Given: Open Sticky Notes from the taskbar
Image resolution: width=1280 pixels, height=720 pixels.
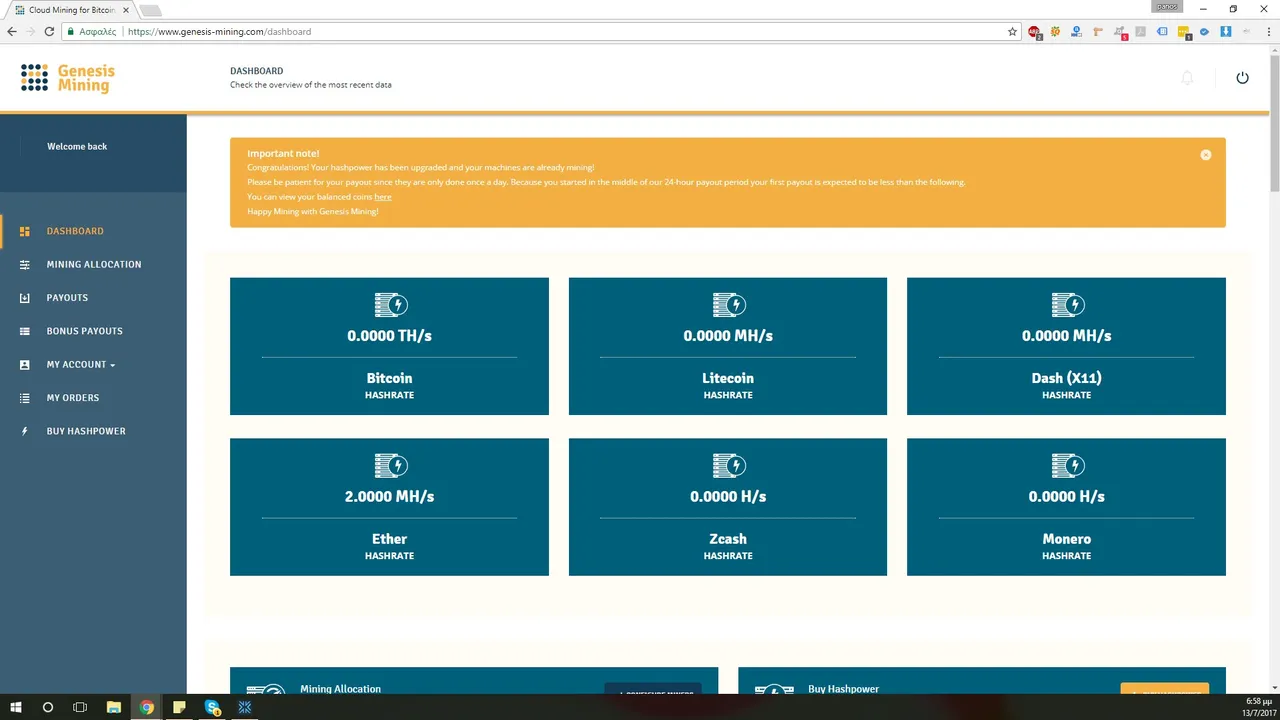Looking at the screenshot, I should (x=179, y=707).
